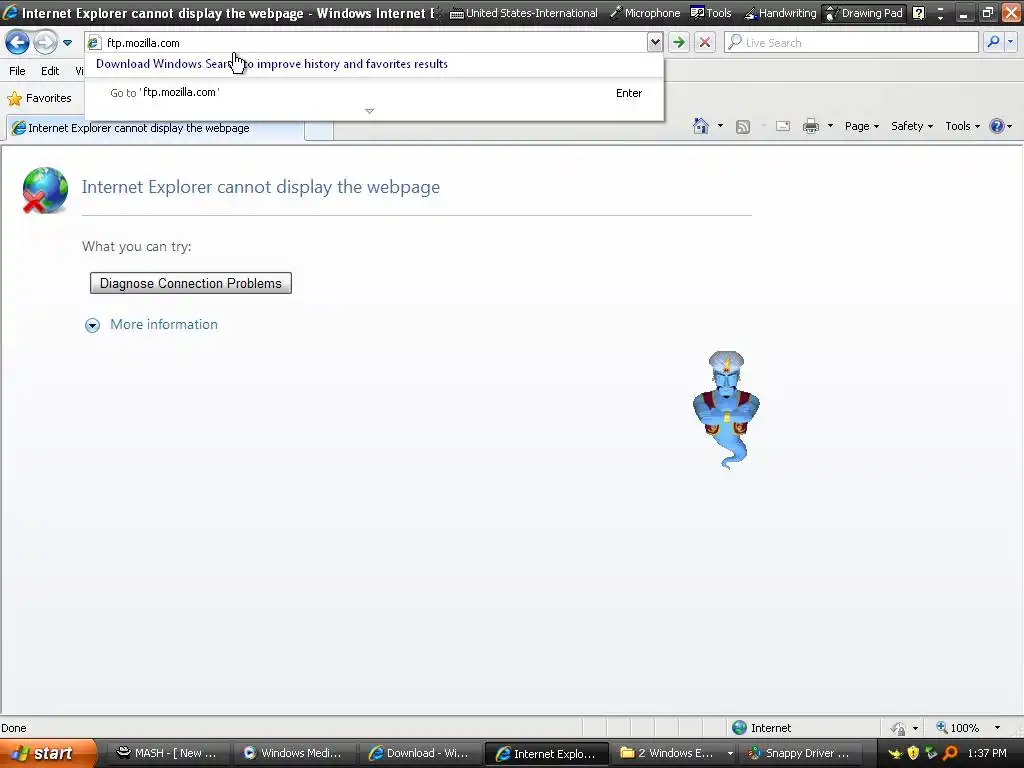Open the Safety menu
This screenshot has height=768, width=1024.
912,126
